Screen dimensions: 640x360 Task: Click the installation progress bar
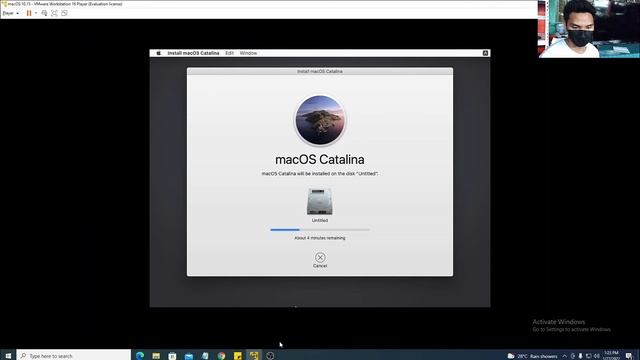point(320,230)
